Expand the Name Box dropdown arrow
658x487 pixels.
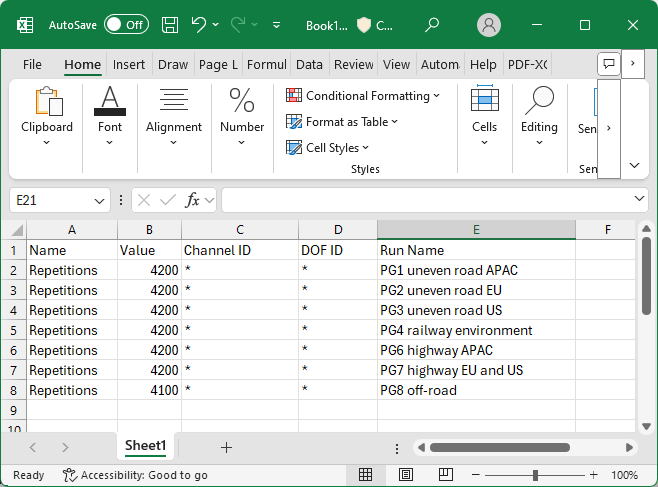point(99,200)
